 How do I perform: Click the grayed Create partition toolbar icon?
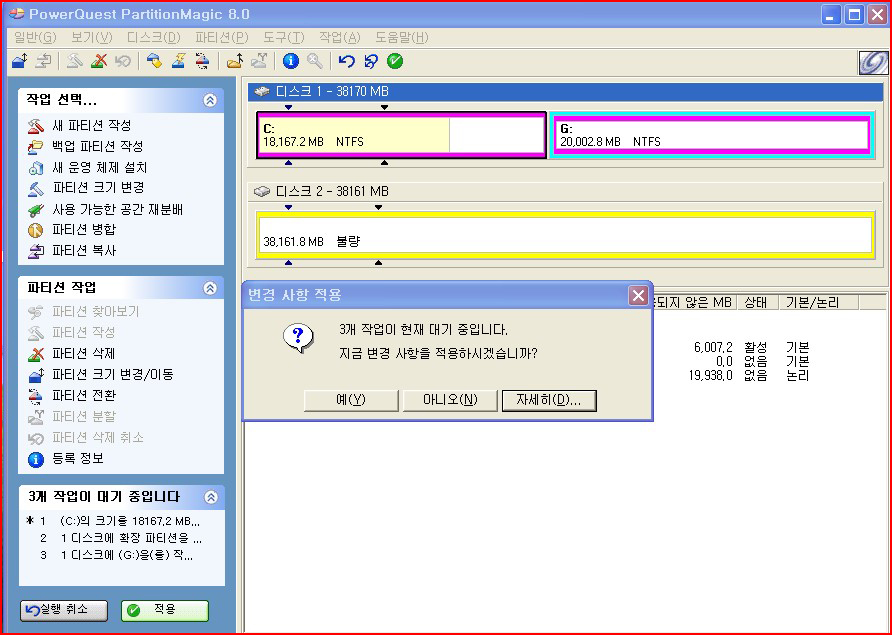[75, 61]
